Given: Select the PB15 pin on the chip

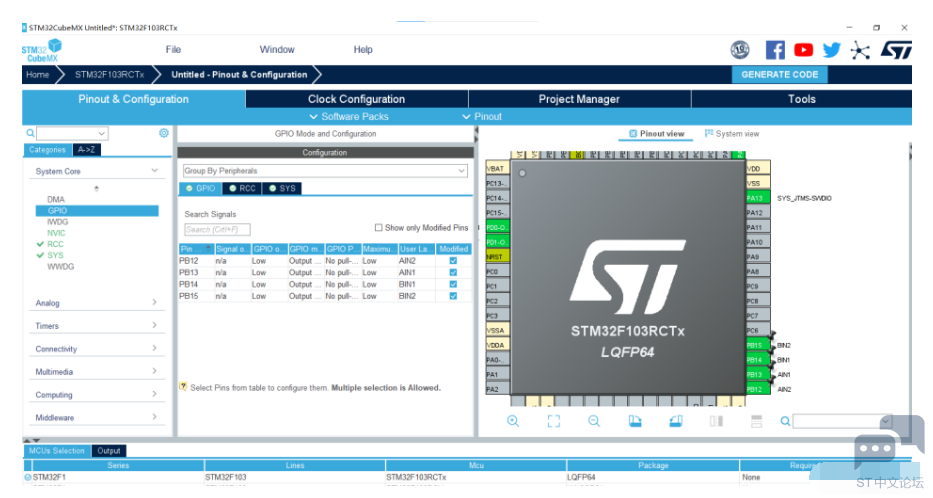Looking at the screenshot, I should pyautogui.click(x=757, y=345).
